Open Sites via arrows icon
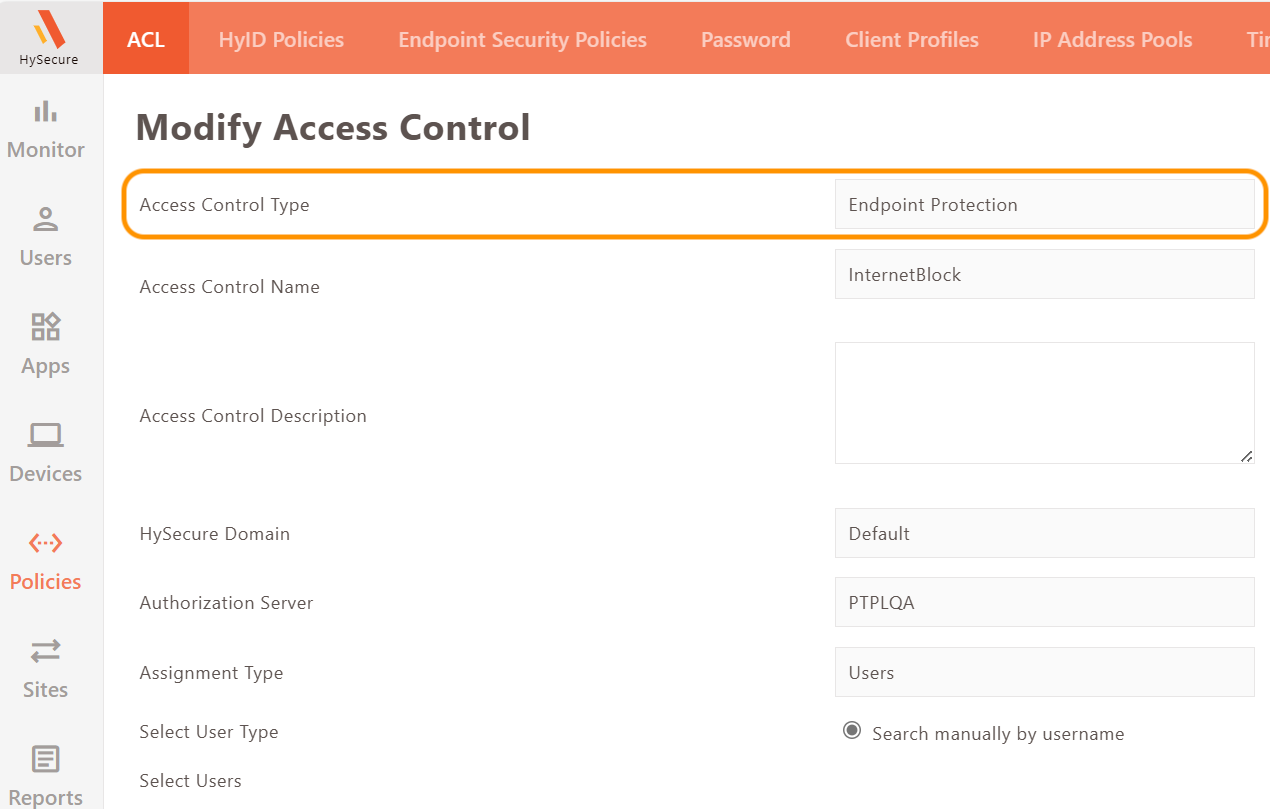Image resolution: width=1270 pixels, height=809 pixels. 46,651
